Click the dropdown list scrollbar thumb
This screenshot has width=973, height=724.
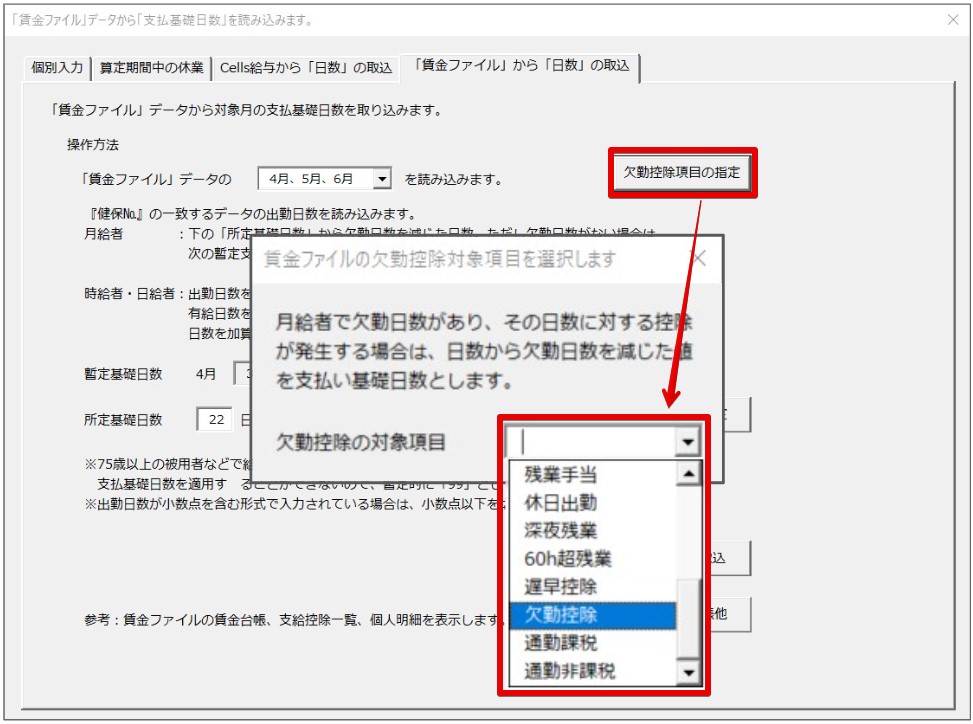pos(688,619)
